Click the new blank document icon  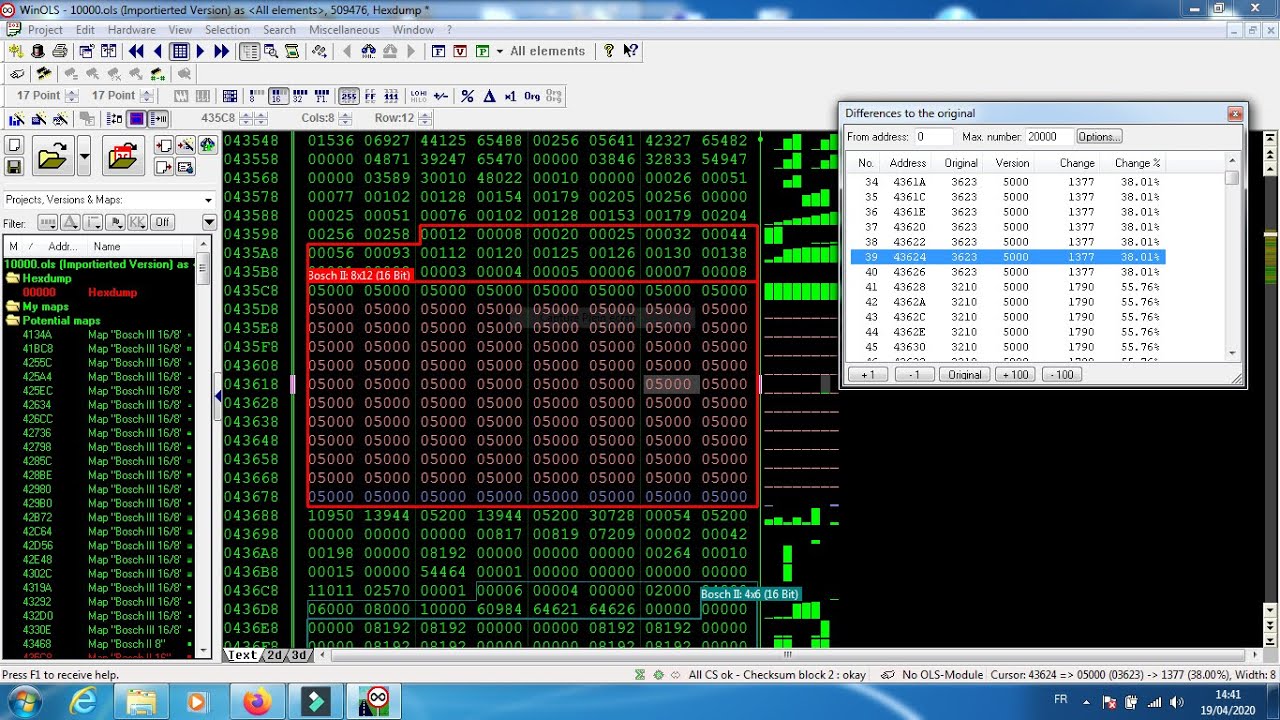pos(14,145)
